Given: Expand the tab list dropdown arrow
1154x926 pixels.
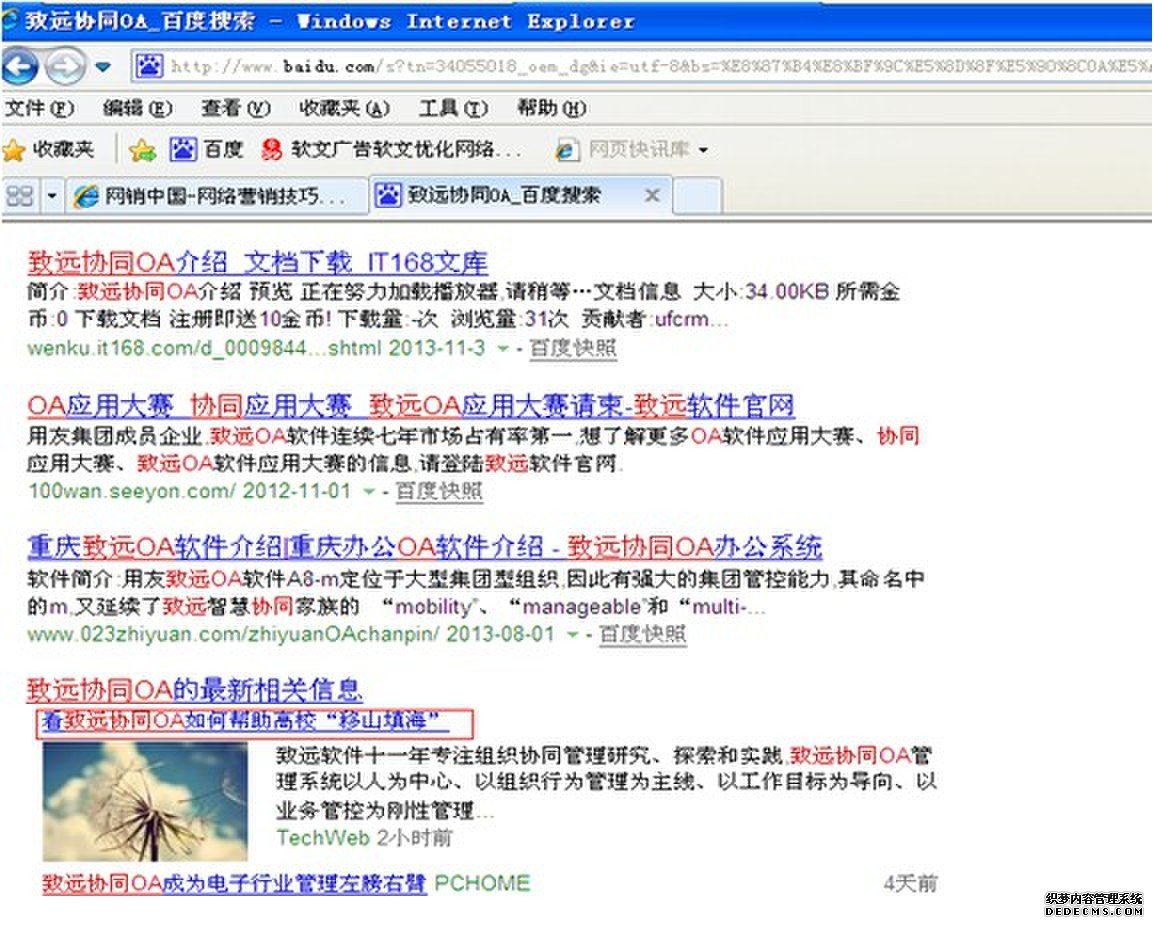Looking at the screenshot, I should [x=52, y=197].
